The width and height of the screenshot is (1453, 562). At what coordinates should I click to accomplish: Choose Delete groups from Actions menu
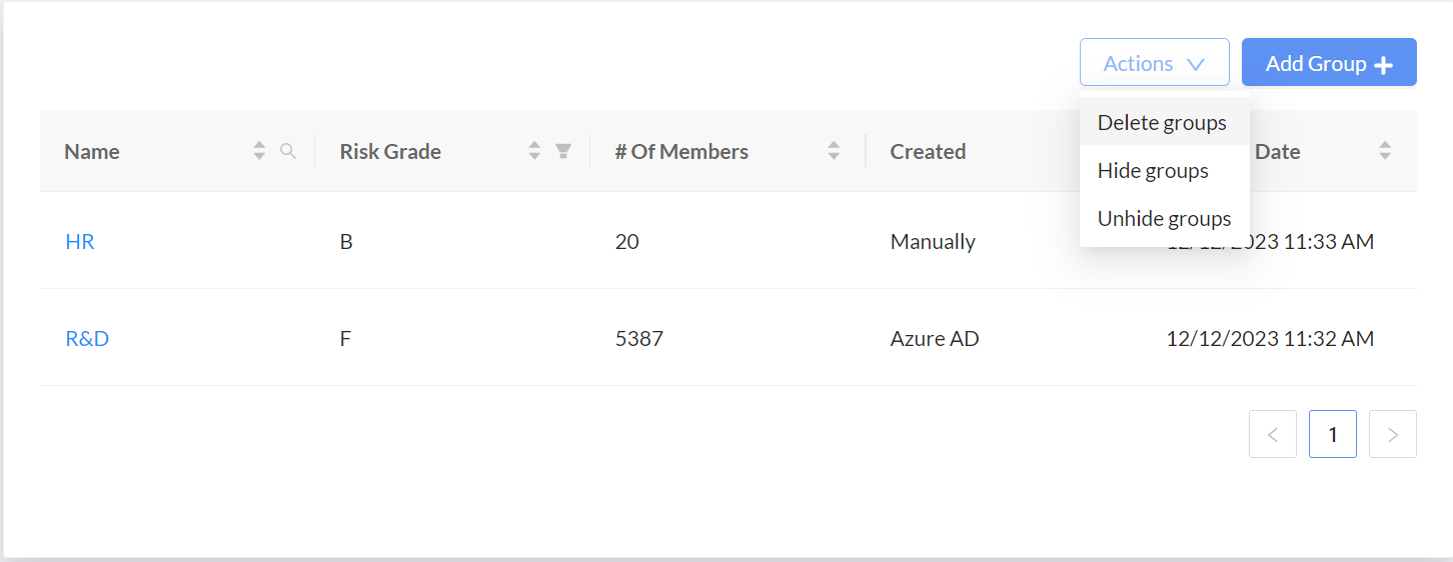tap(1162, 123)
